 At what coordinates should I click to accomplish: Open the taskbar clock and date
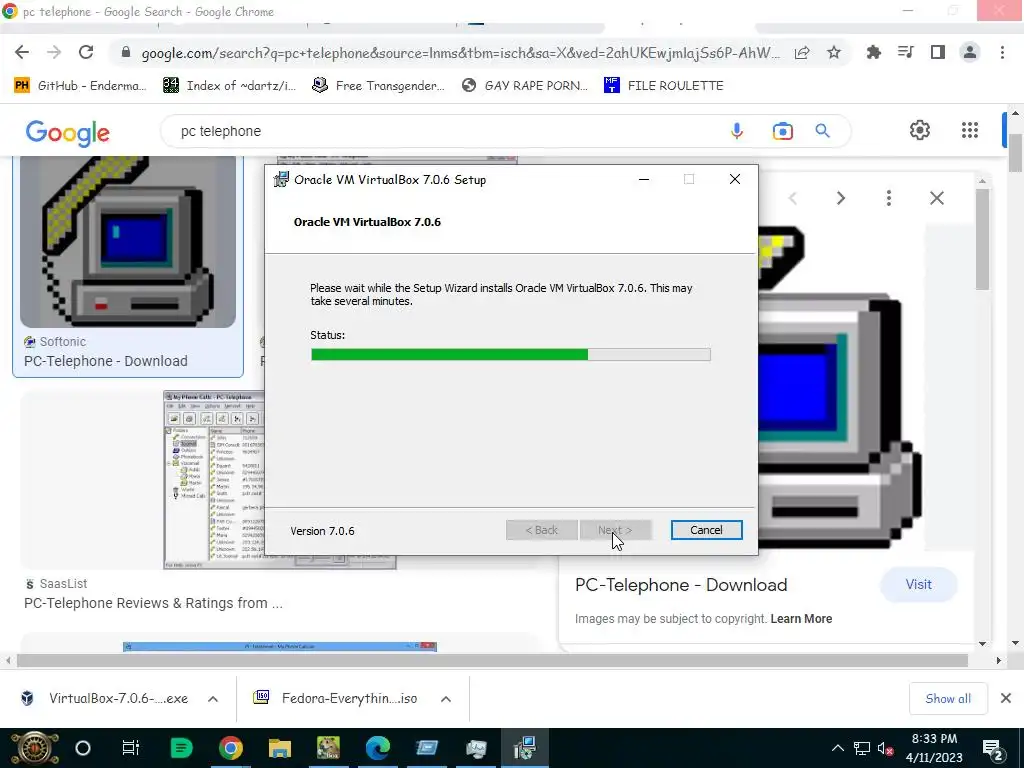click(934, 748)
